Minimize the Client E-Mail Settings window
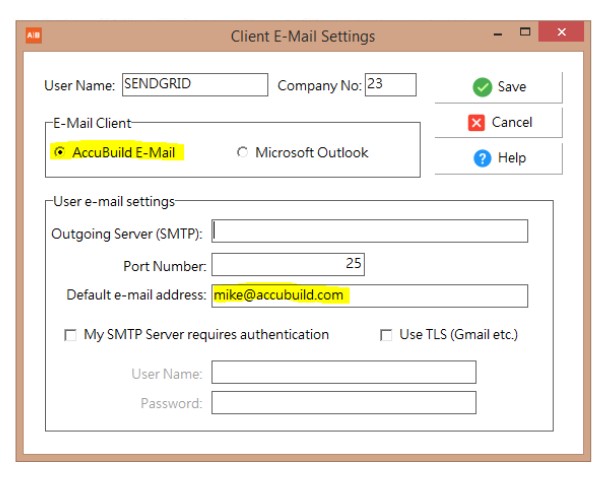The height and width of the screenshot is (480, 593). click(498, 34)
